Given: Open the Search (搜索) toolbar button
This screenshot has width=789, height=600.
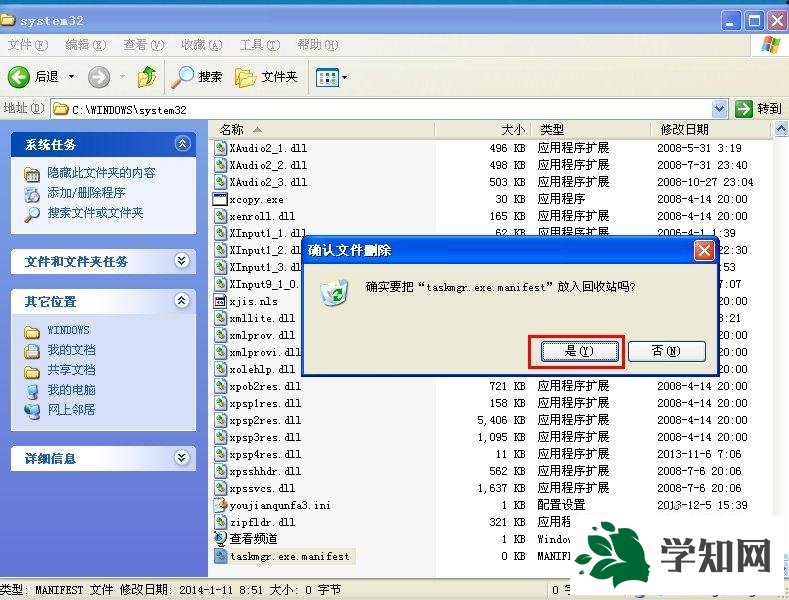Looking at the screenshot, I should pos(197,77).
